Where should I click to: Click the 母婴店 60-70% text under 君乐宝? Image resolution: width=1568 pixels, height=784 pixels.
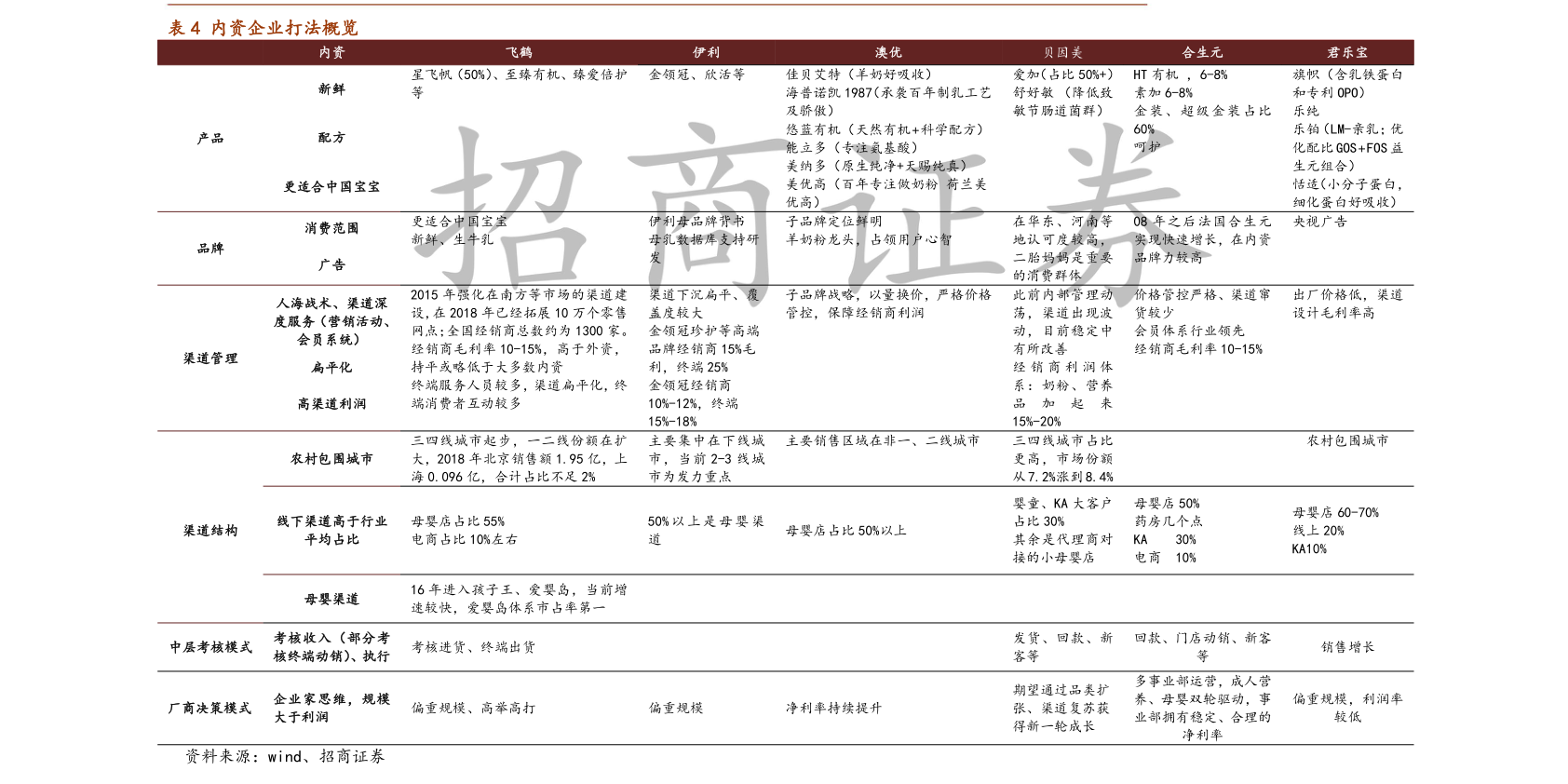(x=1335, y=512)
